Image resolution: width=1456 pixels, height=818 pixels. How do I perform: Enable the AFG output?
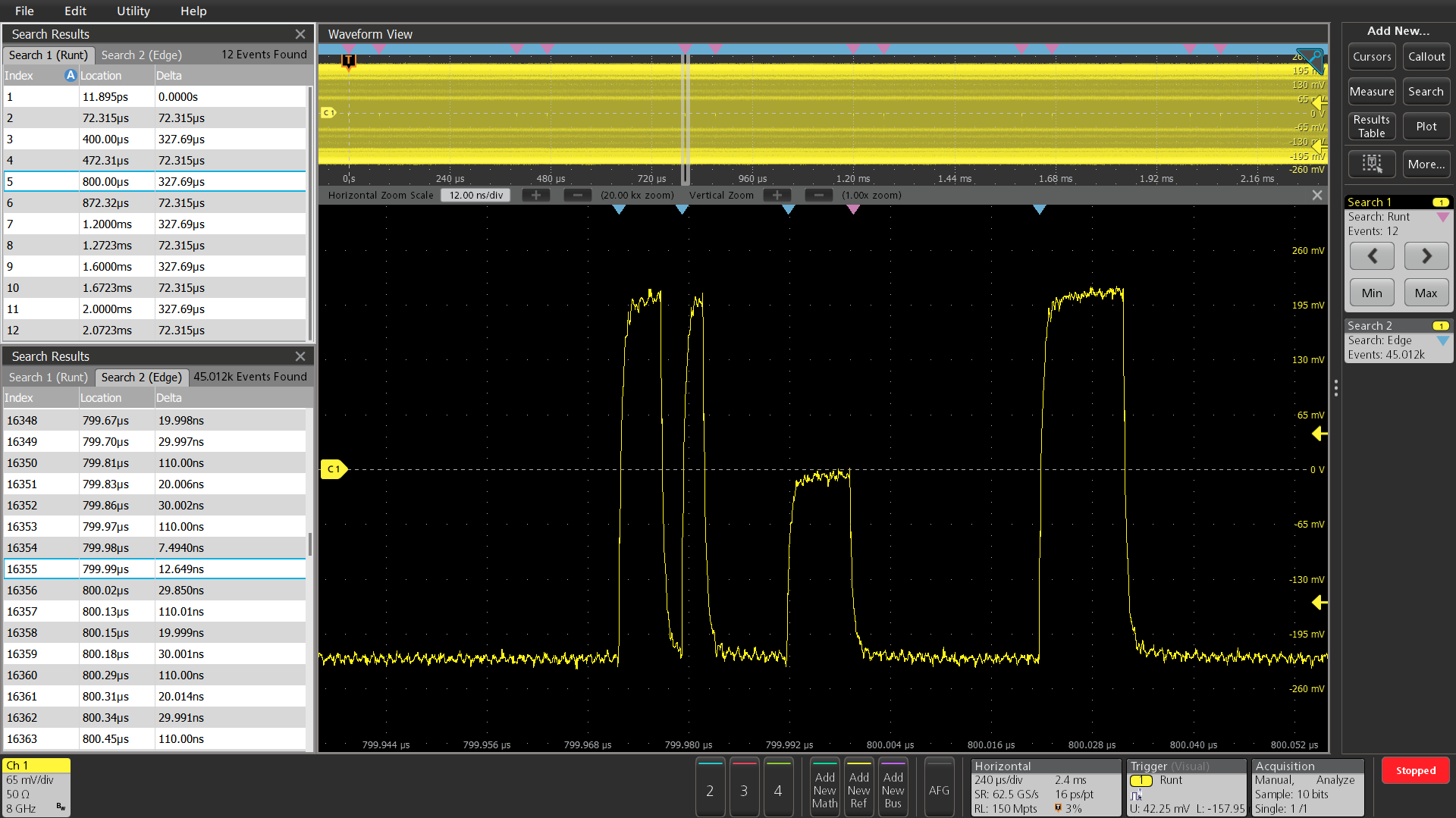939,787
